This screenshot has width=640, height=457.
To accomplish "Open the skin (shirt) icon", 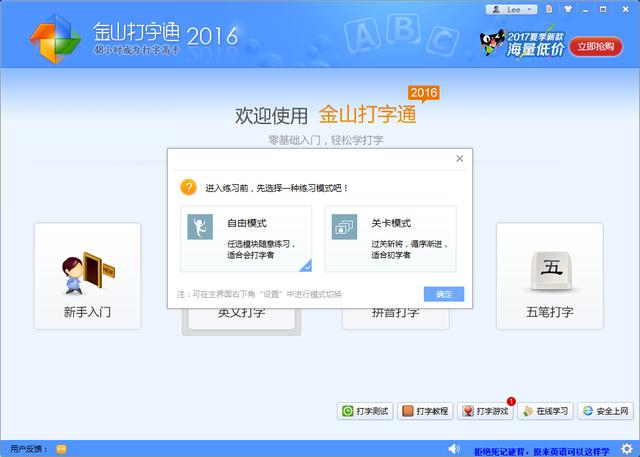I will click(x=568, y=9).
